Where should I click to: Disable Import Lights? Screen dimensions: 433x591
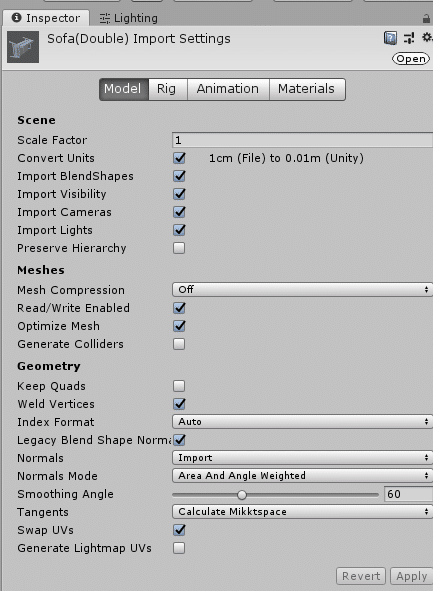point(179,230)
